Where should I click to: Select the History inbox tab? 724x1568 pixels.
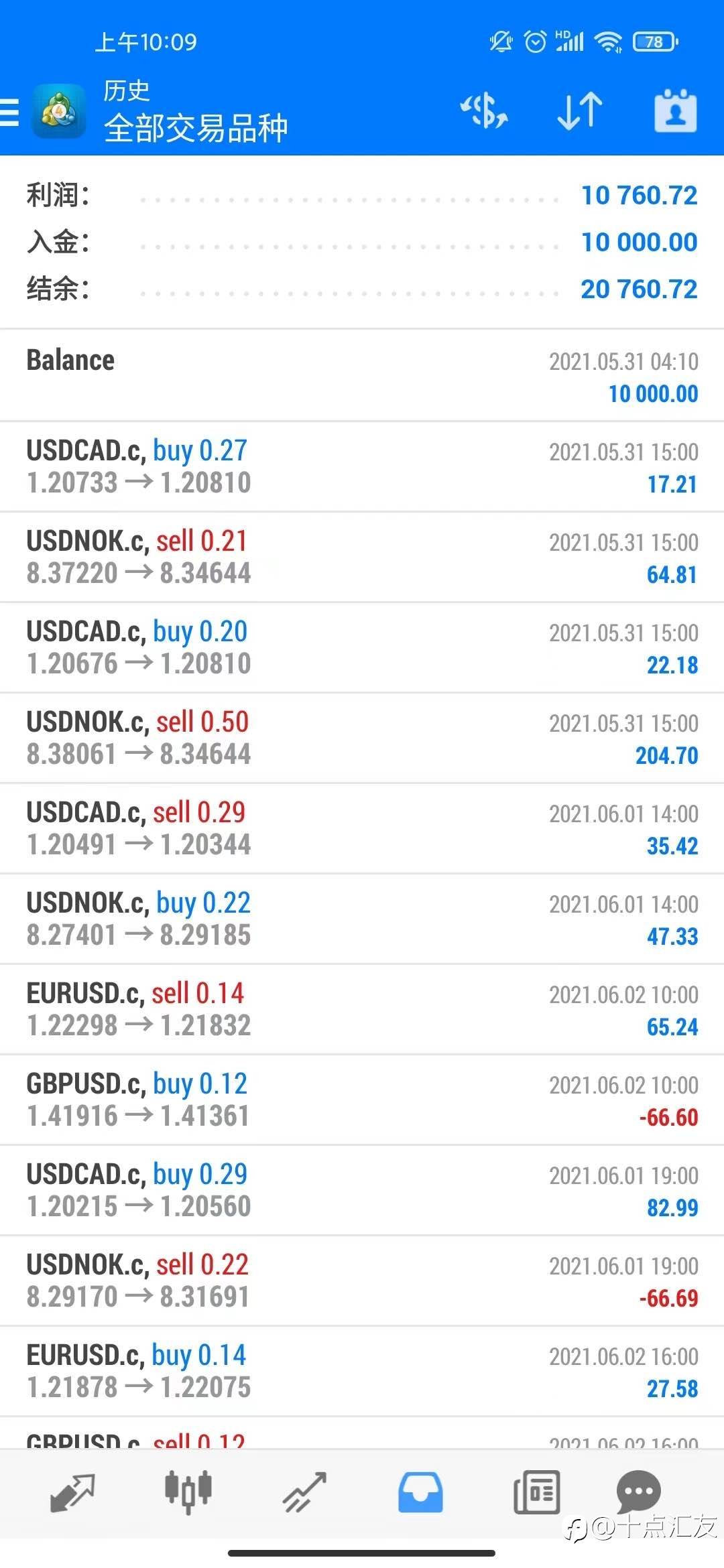[420, 1493]
